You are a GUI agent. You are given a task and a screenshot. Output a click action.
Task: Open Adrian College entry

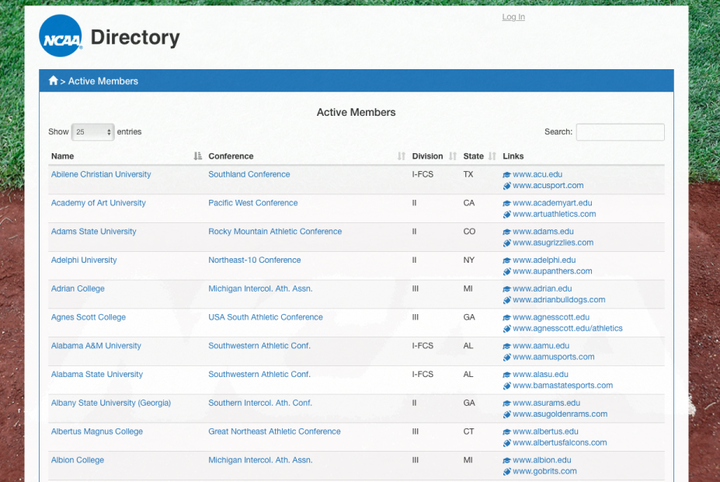point(78,288)
